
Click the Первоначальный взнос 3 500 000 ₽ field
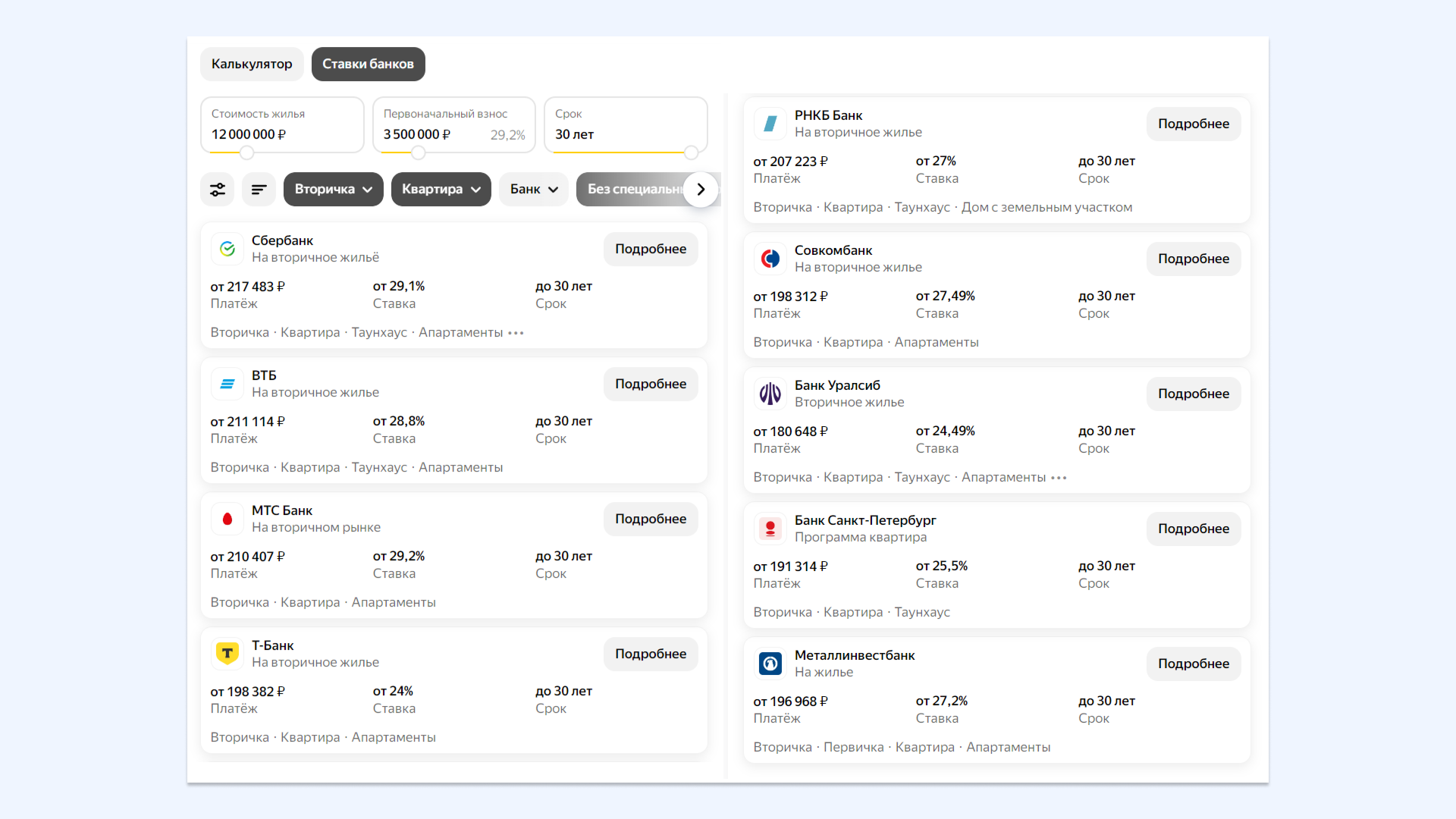[454, 125]
